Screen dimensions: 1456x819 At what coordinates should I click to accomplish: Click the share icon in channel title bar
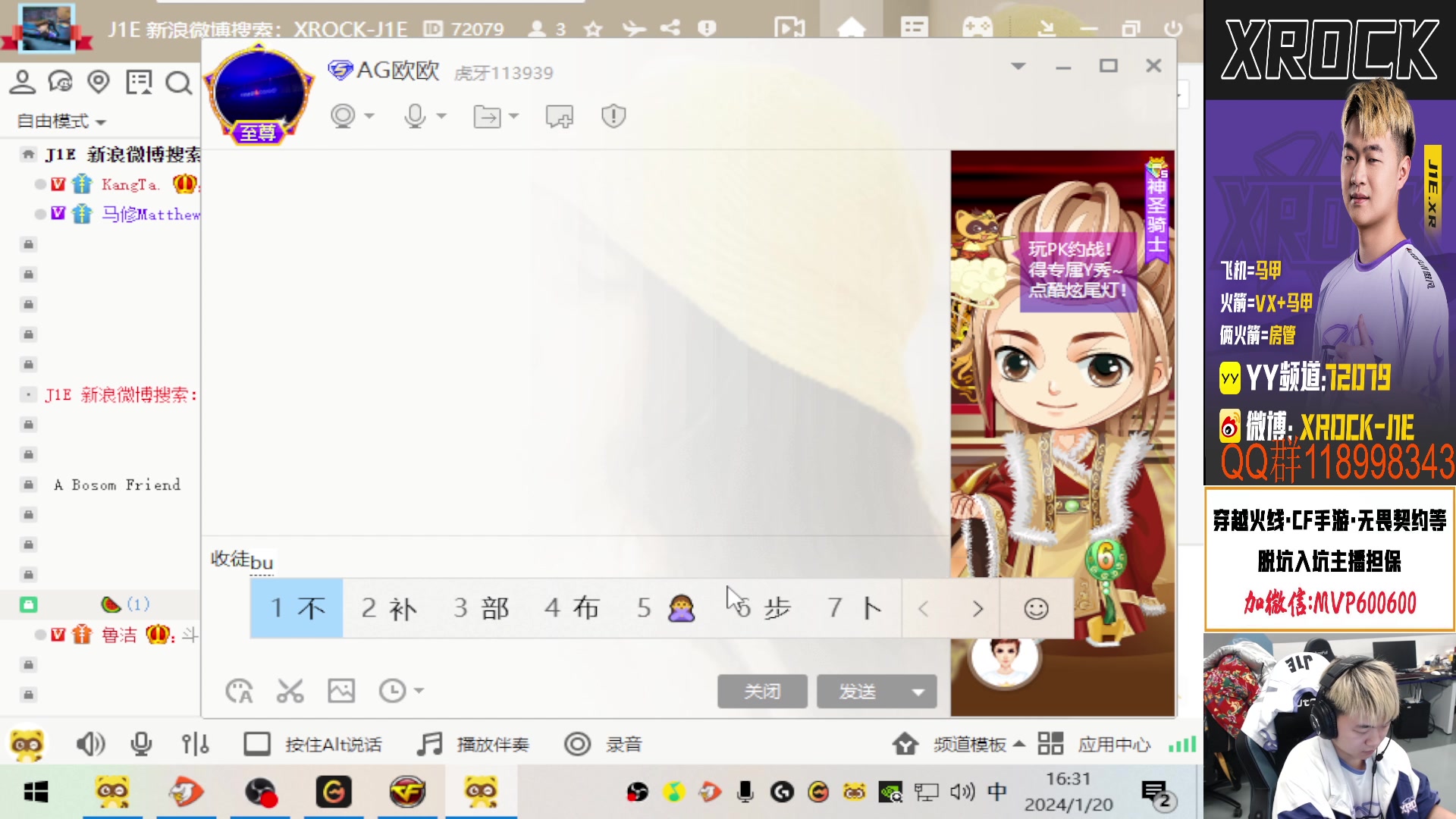point(670,28)
